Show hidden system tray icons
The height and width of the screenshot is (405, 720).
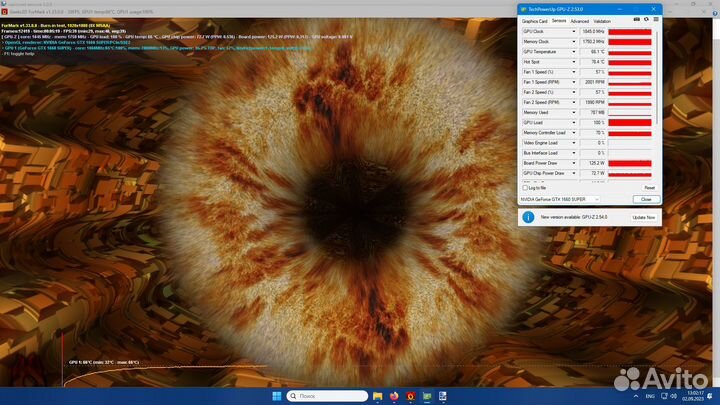click(x=633, y=395)
